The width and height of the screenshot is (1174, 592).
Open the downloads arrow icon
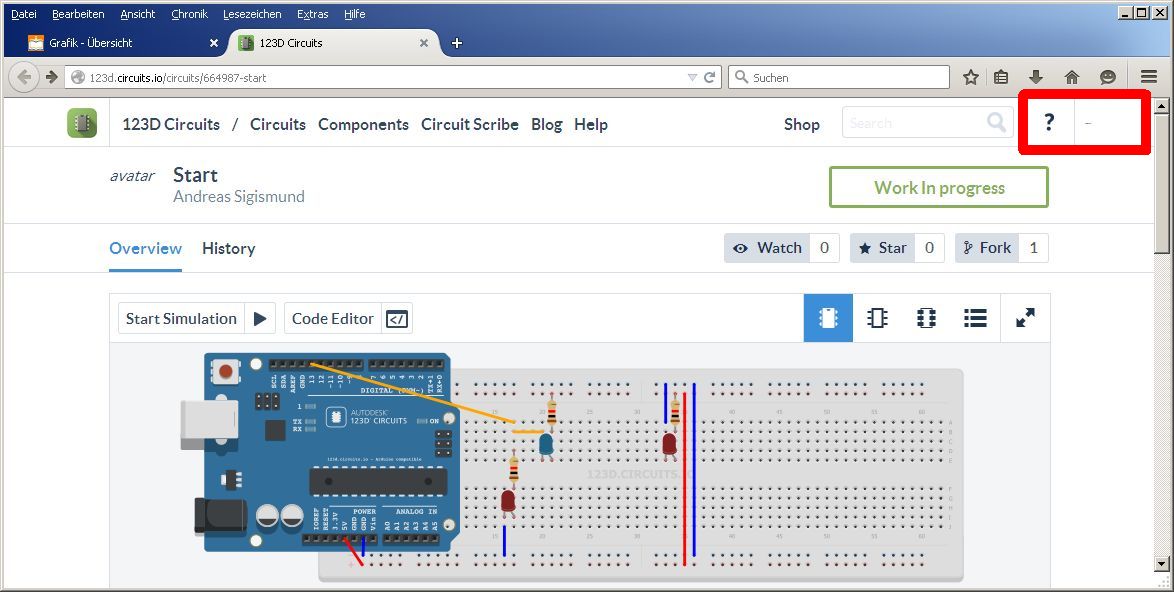[1036, 77]
